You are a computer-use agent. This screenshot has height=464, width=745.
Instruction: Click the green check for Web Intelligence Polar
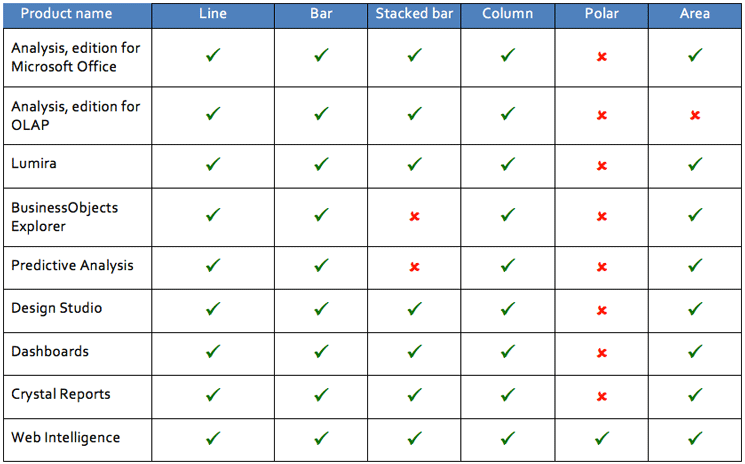[x=602, y=438]
